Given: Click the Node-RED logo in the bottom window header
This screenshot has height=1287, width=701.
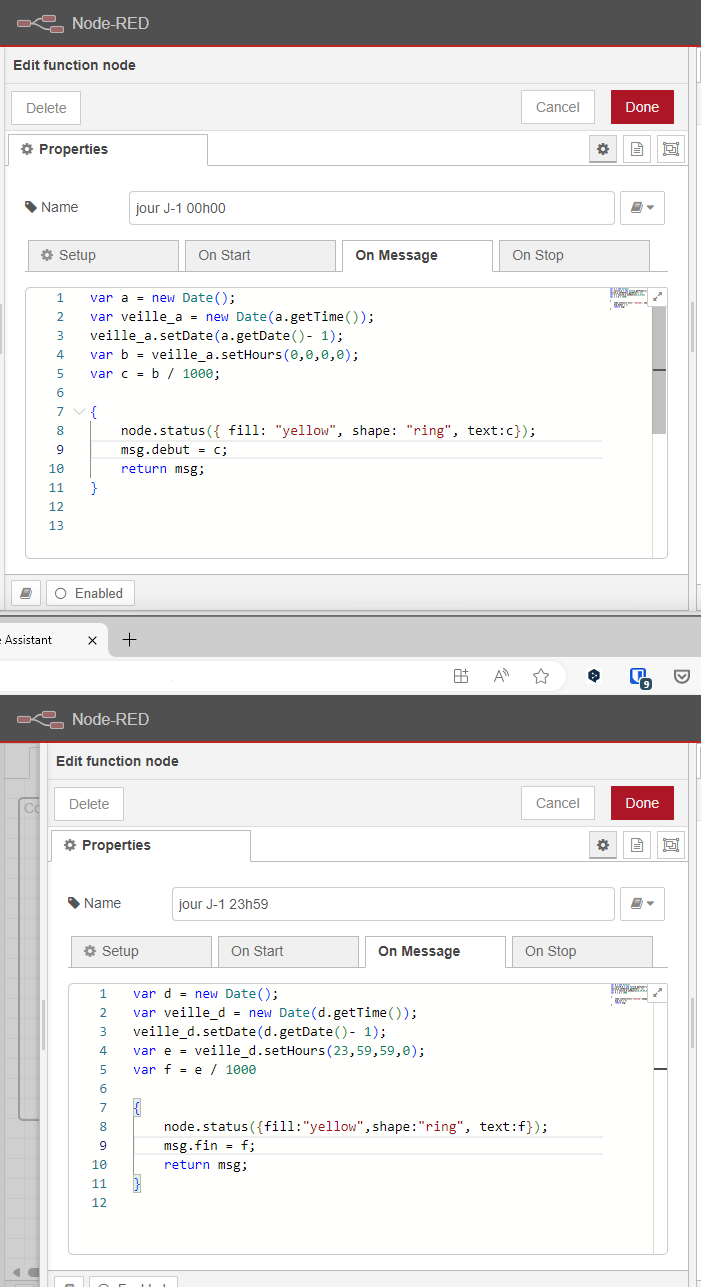Looking at the screenshot, I should click(40, 719).
